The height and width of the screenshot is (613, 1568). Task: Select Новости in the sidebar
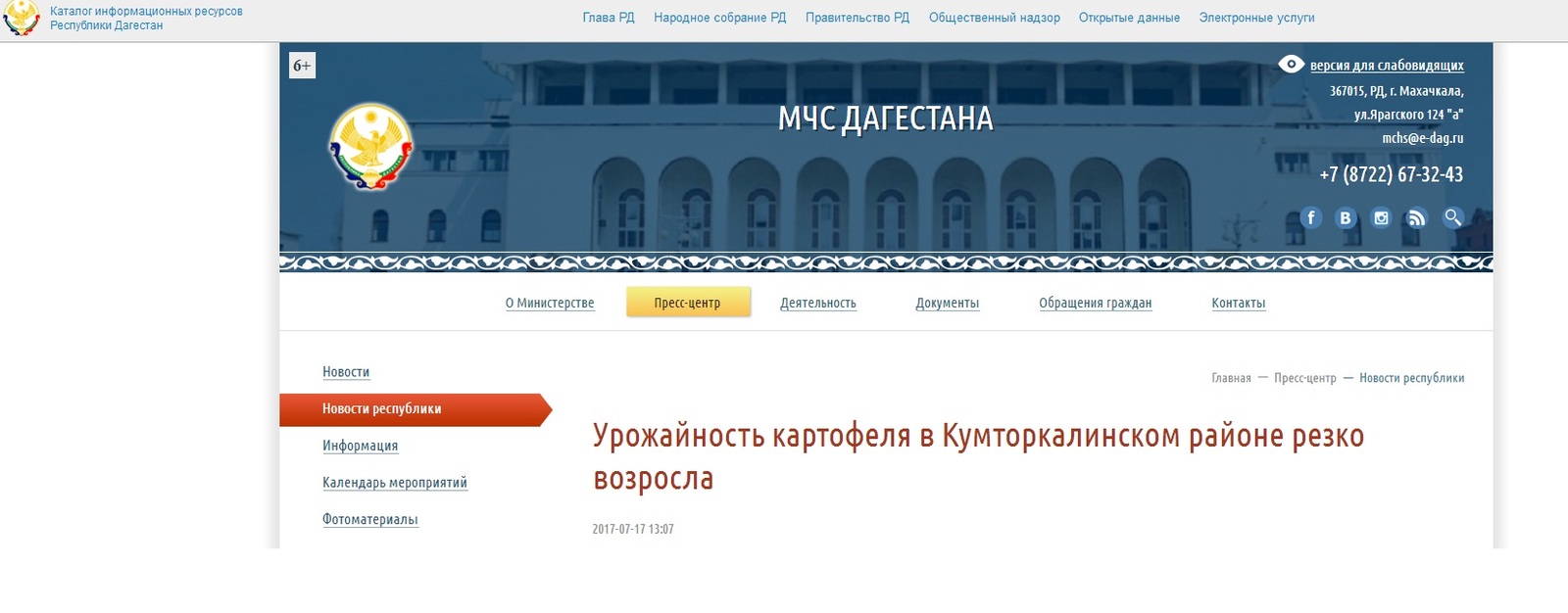click(346, 372)
